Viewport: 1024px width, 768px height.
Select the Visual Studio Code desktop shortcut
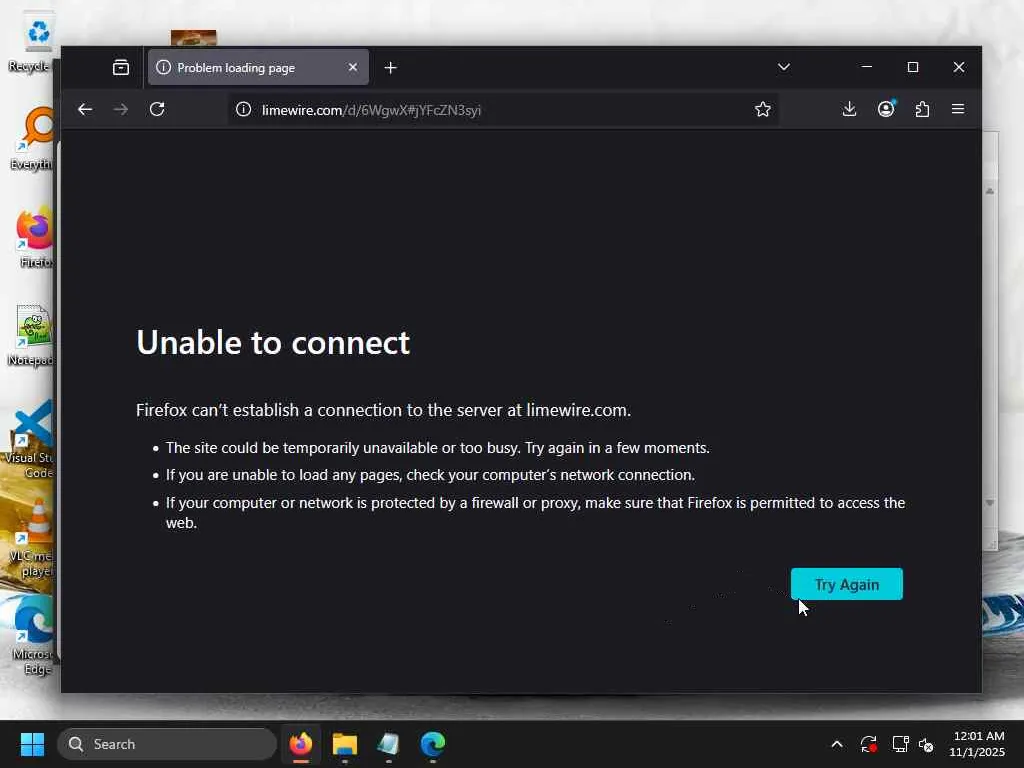tap(31, 440)
